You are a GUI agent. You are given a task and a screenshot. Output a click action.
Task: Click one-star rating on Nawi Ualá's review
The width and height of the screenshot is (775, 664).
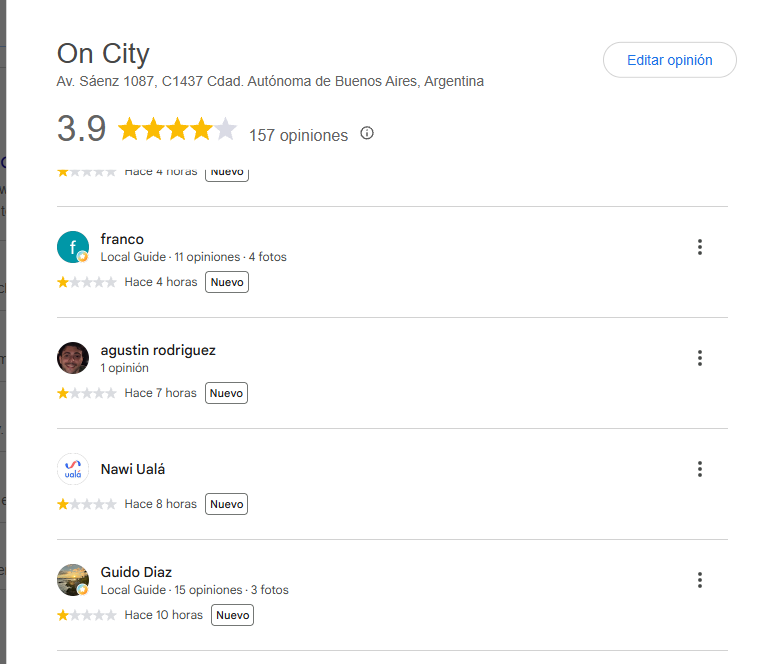(86, 504)
